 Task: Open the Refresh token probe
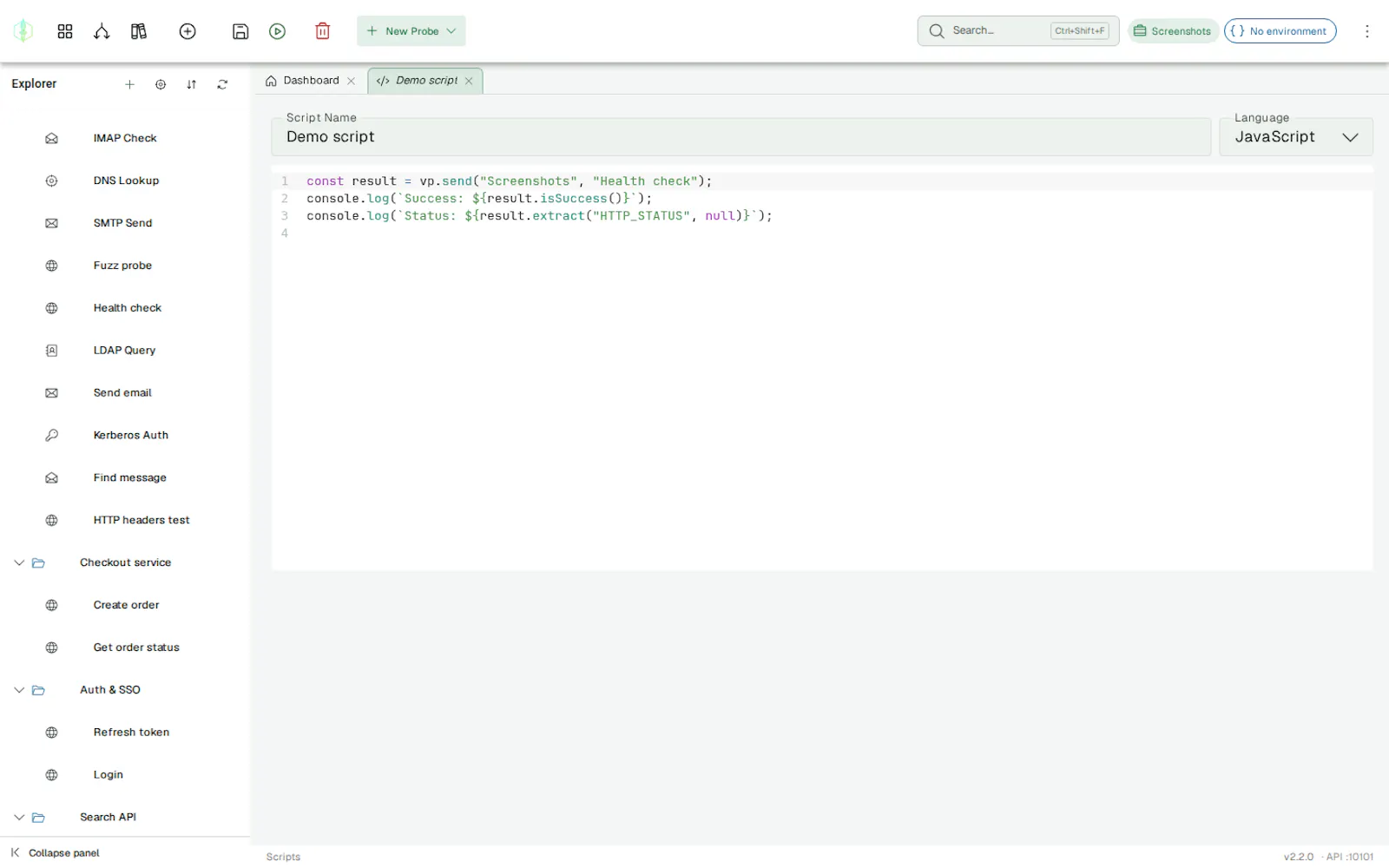tap(131, 733)
